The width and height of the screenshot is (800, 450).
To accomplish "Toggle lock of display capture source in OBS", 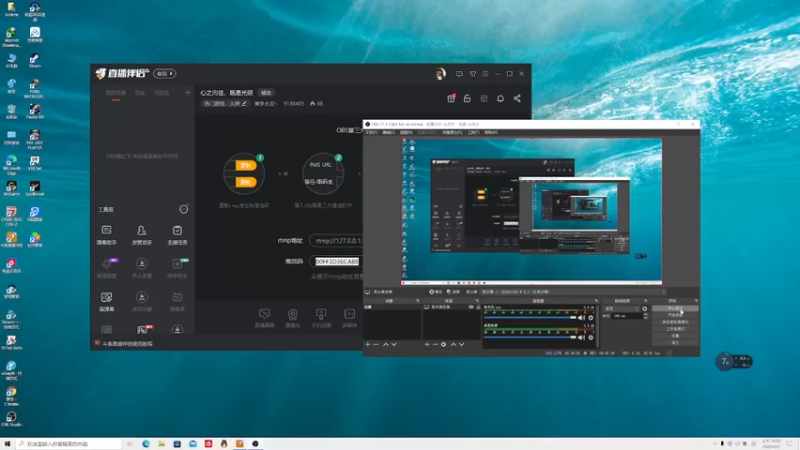I will point(478,307).
